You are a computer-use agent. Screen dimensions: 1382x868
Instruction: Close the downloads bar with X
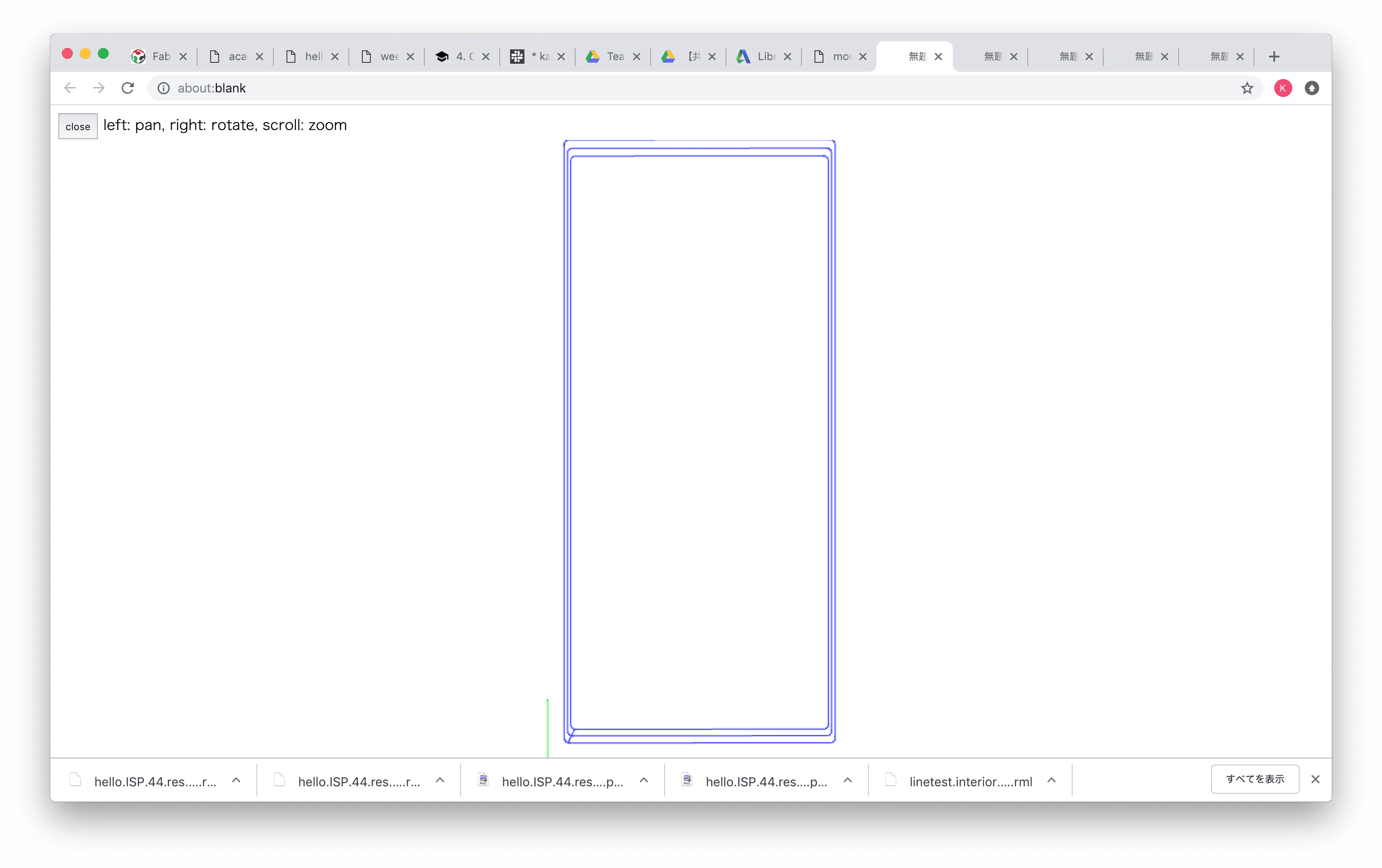[x=1316, y=779]
